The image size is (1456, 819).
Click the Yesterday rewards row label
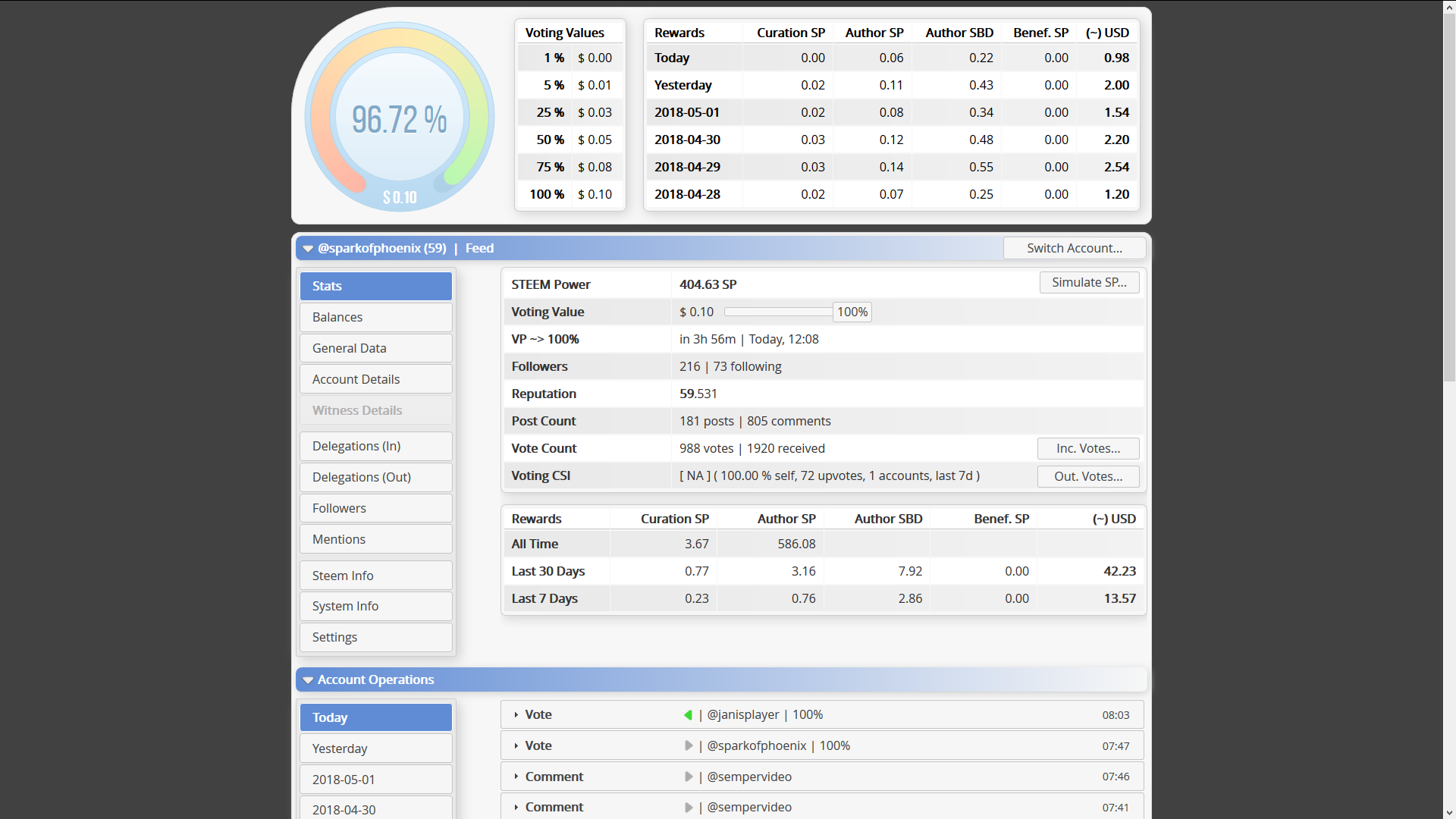point(683,85)
